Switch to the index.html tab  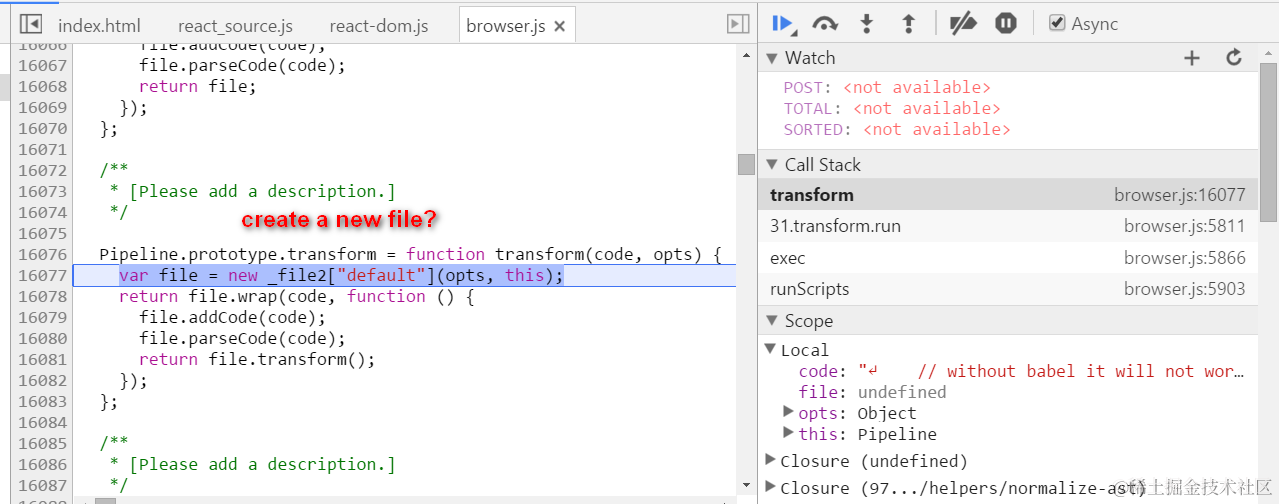click(99, 26)
